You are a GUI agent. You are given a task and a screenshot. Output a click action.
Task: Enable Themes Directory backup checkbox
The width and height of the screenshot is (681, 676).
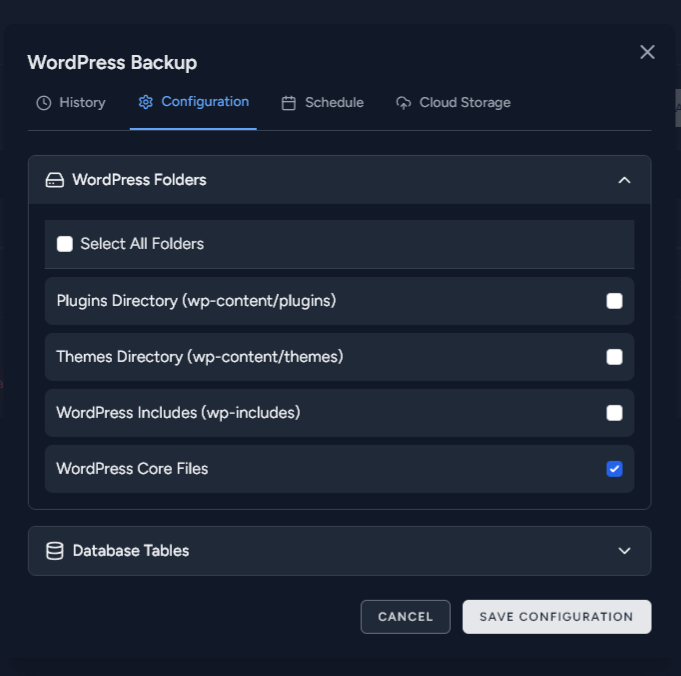tap(614, 357)
